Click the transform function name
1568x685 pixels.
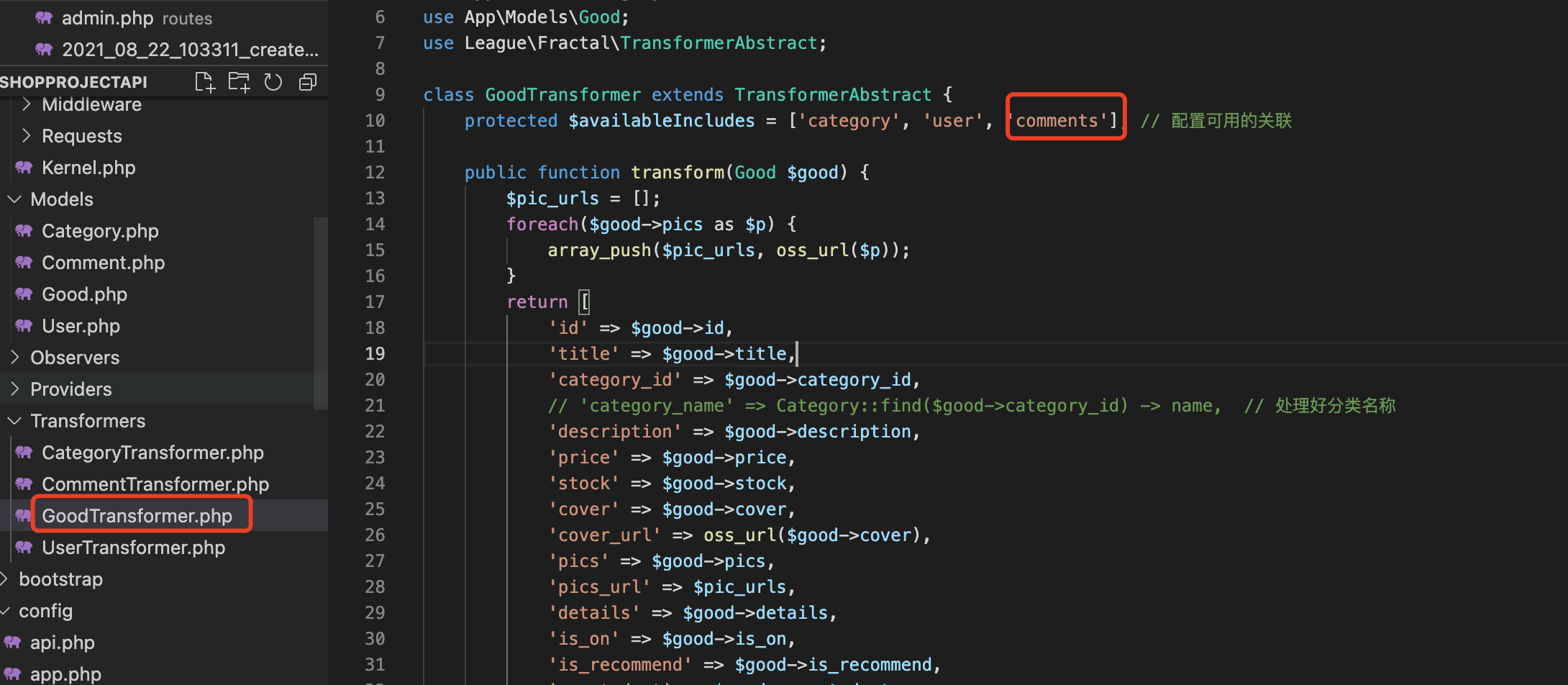click(x=678, y=172)
